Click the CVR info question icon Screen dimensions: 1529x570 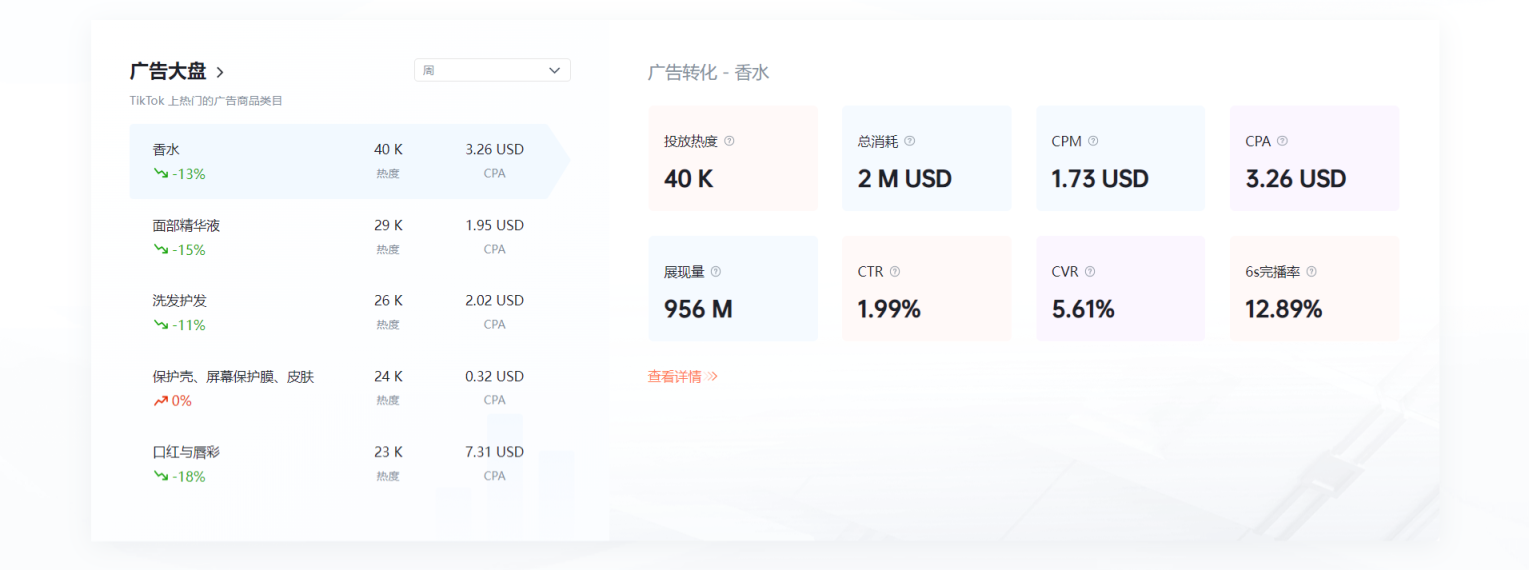pyautogui.click(x=1090, y=272)
